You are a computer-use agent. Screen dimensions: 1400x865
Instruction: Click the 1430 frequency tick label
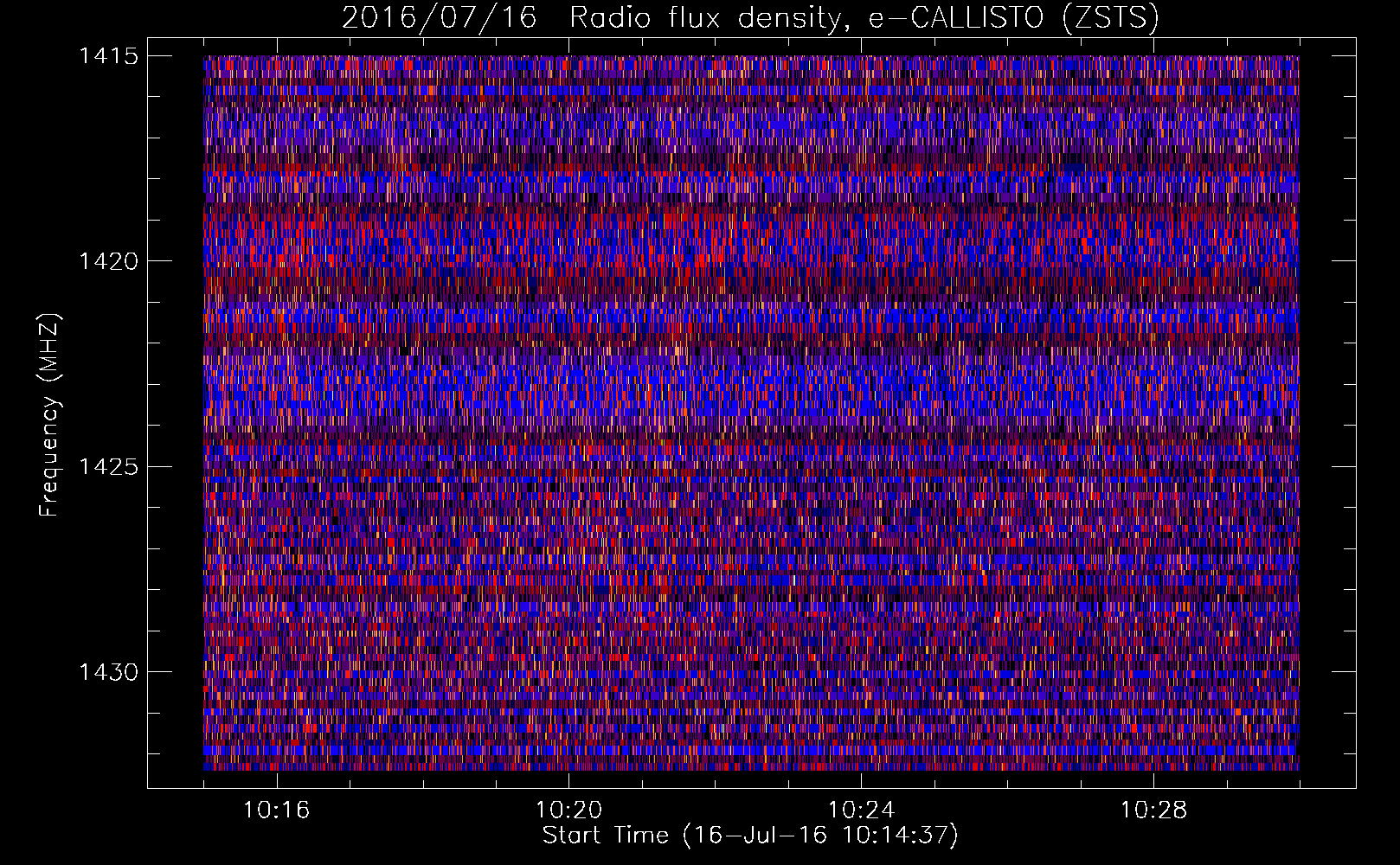coord(108,672)
